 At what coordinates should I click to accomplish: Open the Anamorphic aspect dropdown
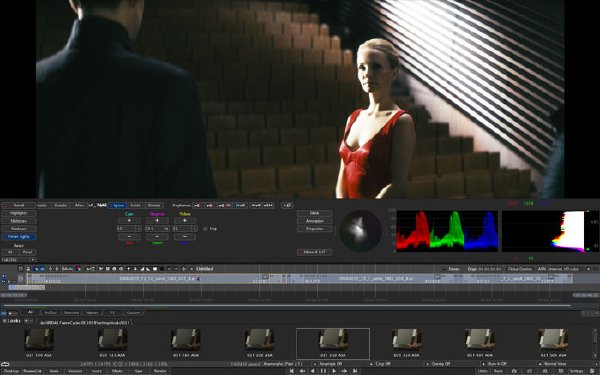tap(287, 364)
